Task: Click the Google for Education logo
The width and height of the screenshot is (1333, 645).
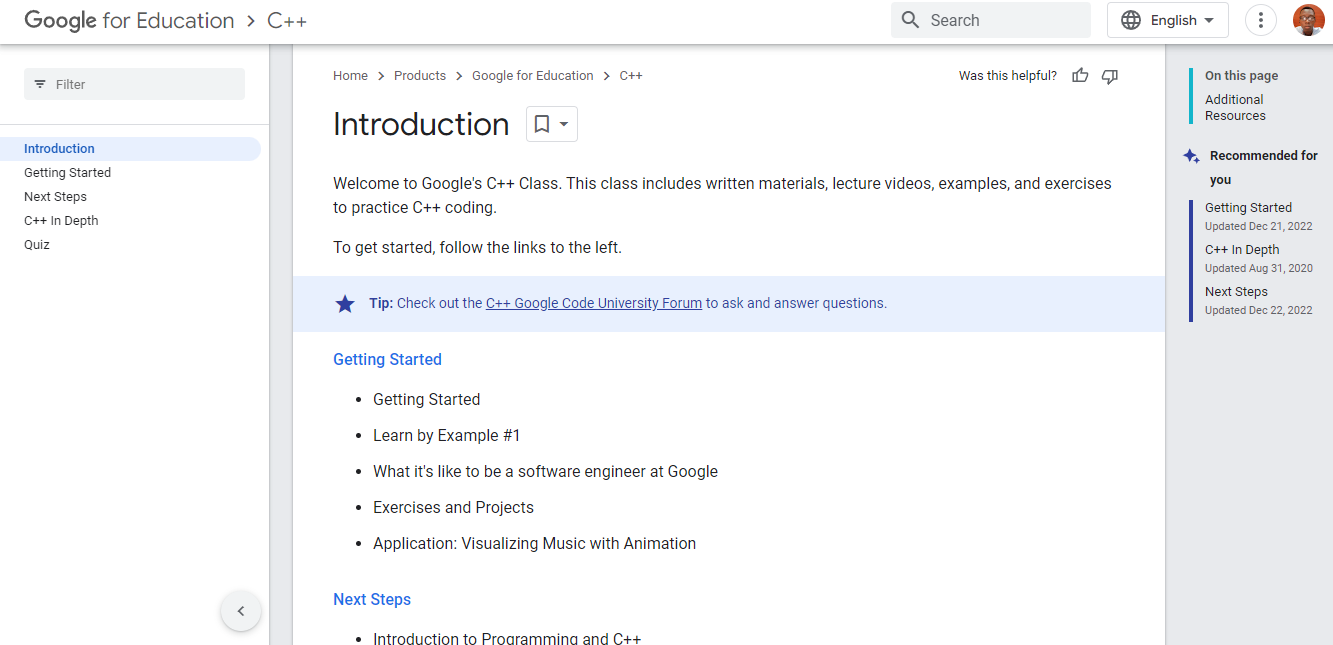Action: pyautogui.click(x=129, y=21)
